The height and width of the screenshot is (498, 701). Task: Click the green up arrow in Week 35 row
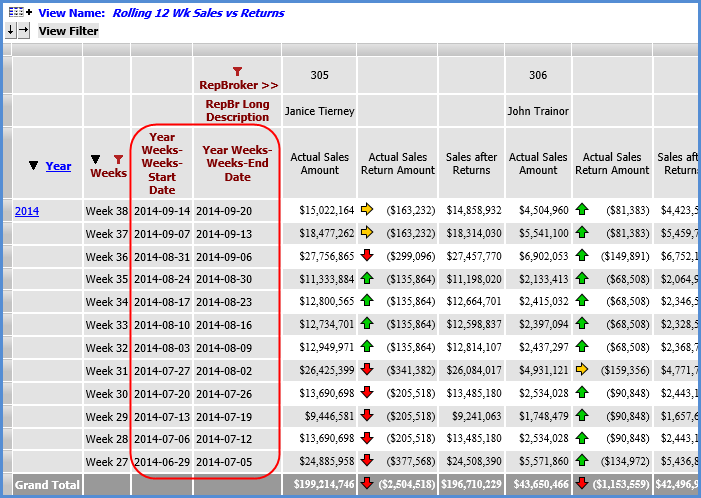tap(367, 279)
